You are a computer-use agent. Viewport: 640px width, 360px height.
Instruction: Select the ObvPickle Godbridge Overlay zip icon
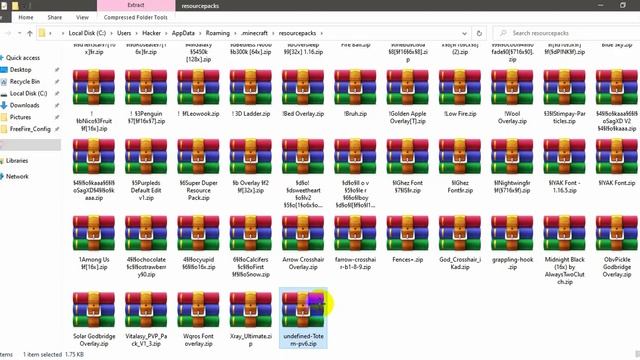click(x=616, y=233)
